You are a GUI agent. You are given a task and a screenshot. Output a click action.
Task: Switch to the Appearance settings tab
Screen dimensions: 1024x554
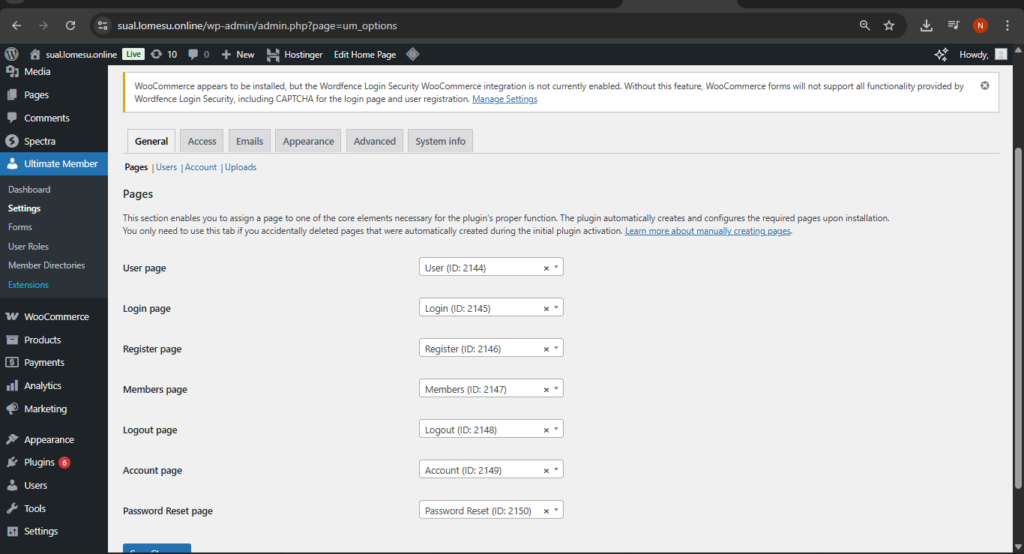[x=308, y=141]
